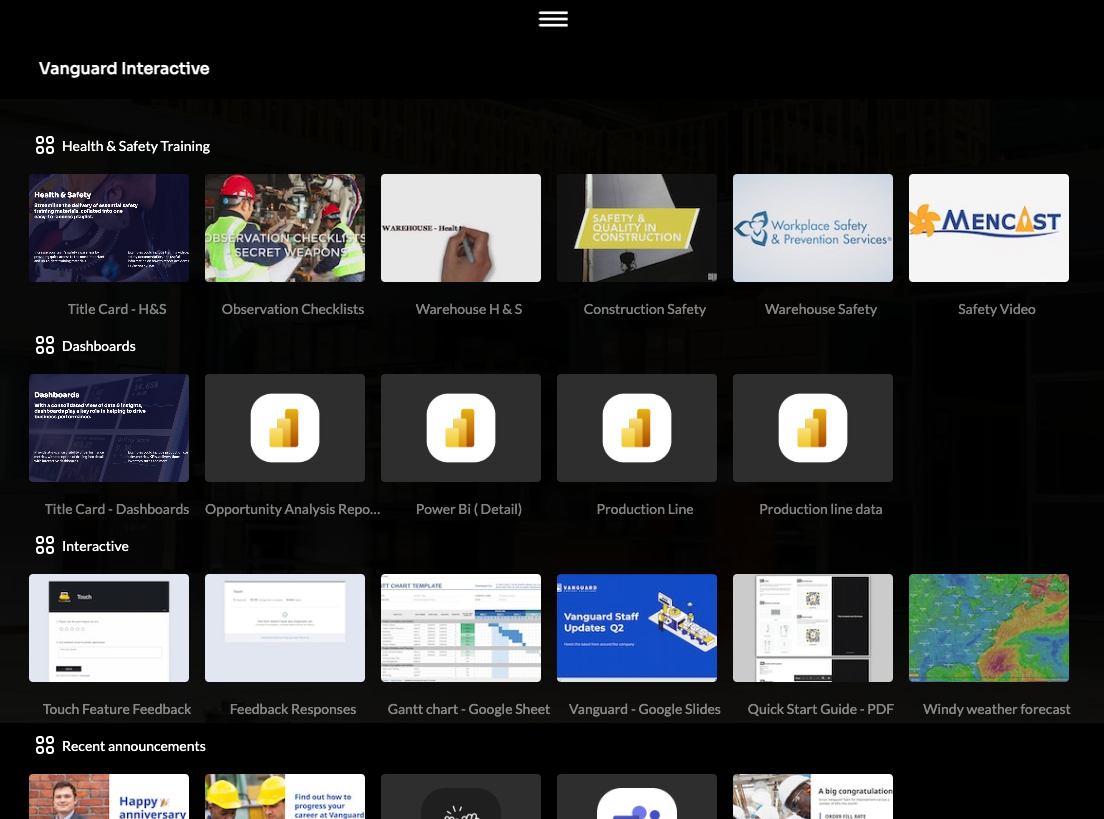The width and height of the screenshot is (1104, 819).
Task: Click the Health & Safety Training heading
Action: tap(136, 146)
